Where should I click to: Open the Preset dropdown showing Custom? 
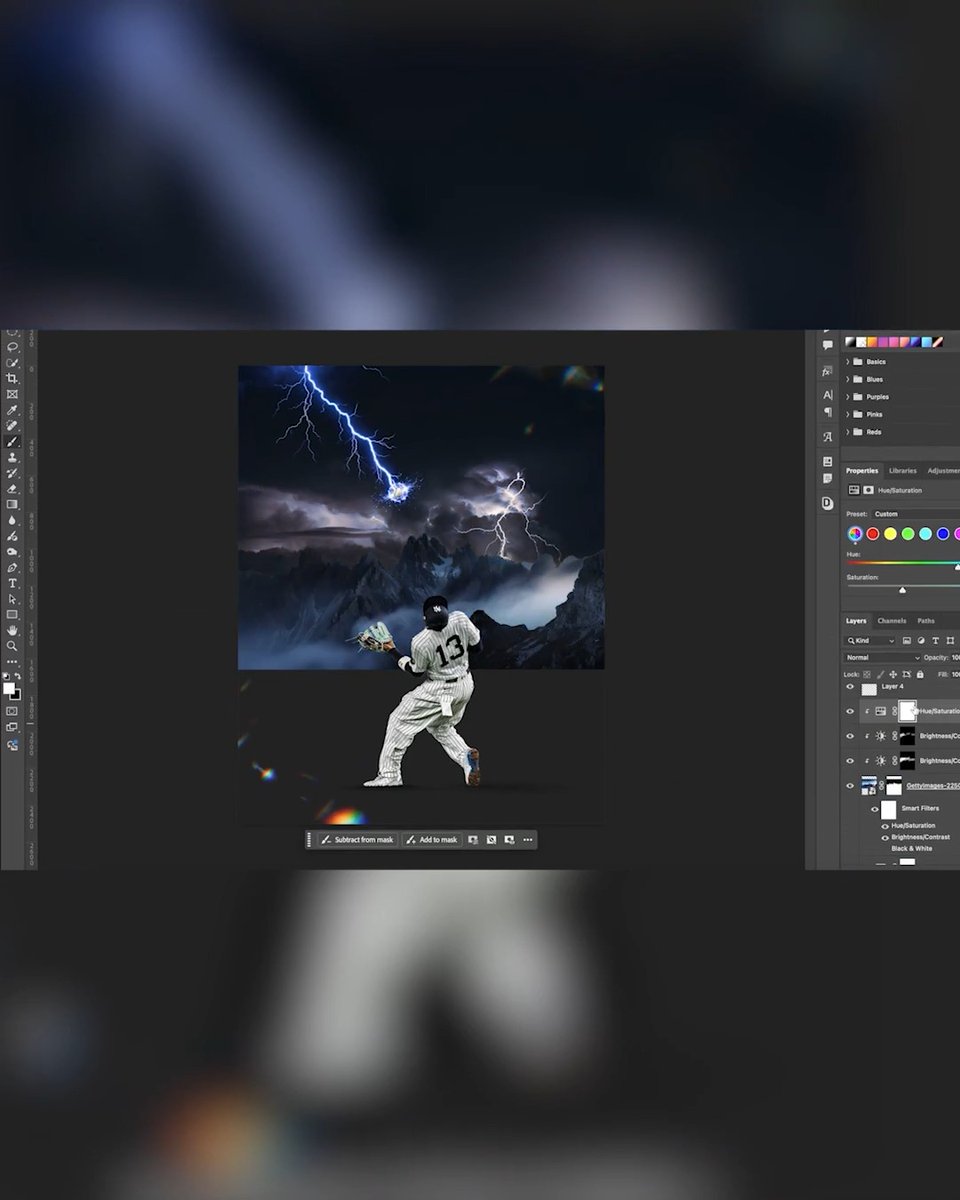point(916,514)
